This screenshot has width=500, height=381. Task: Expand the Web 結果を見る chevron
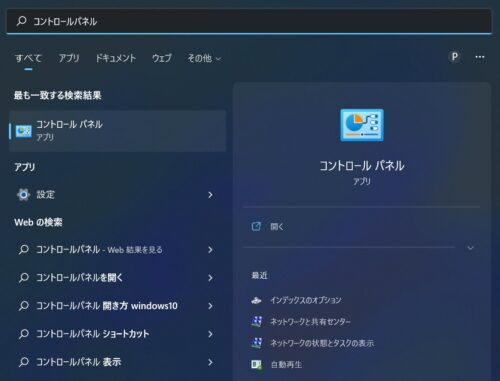[210, 250]
